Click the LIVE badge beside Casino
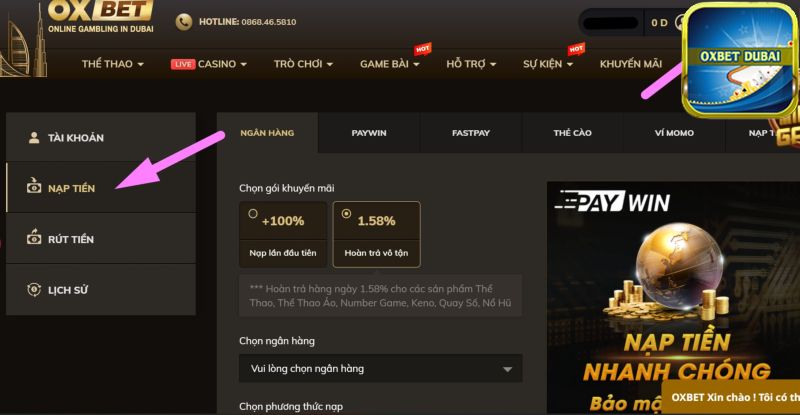Screen dimensions: 800x415 click(x=183, y=64)
